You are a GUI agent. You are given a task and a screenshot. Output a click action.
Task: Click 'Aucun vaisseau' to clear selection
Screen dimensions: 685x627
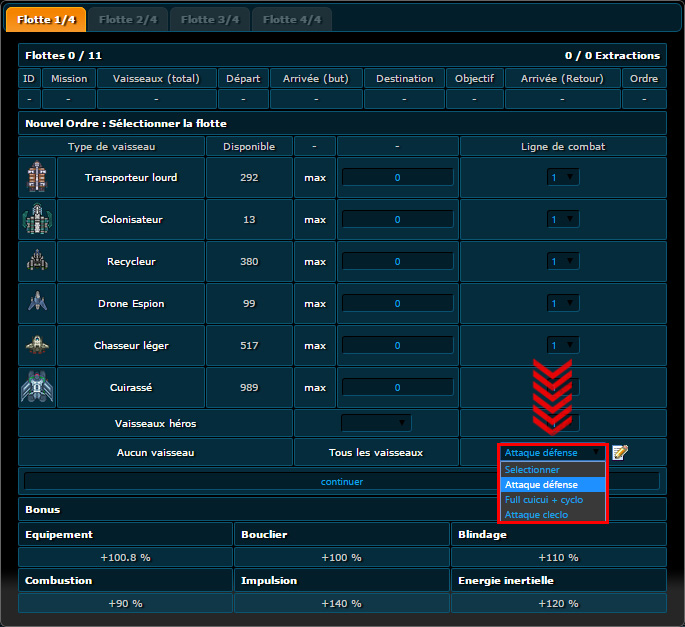point(155,453)
